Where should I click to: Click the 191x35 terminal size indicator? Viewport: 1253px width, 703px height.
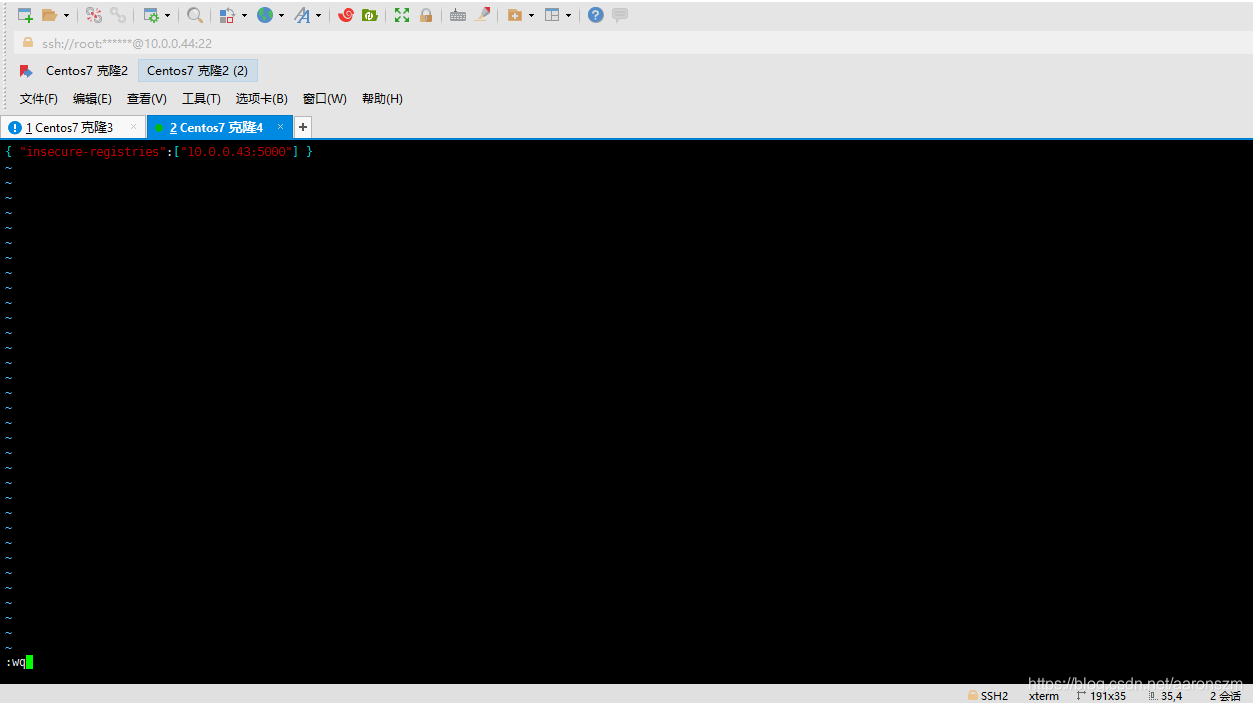pos(1101,695)
